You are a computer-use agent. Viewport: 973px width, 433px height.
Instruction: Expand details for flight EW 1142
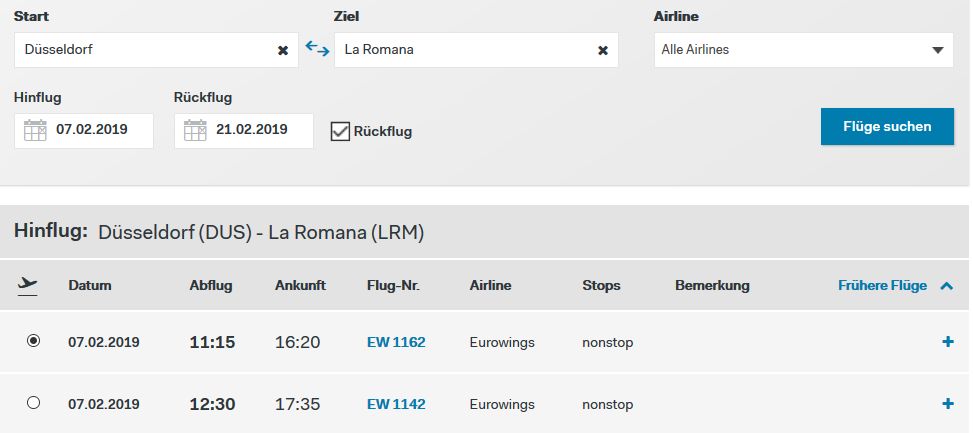pos(948,404)
